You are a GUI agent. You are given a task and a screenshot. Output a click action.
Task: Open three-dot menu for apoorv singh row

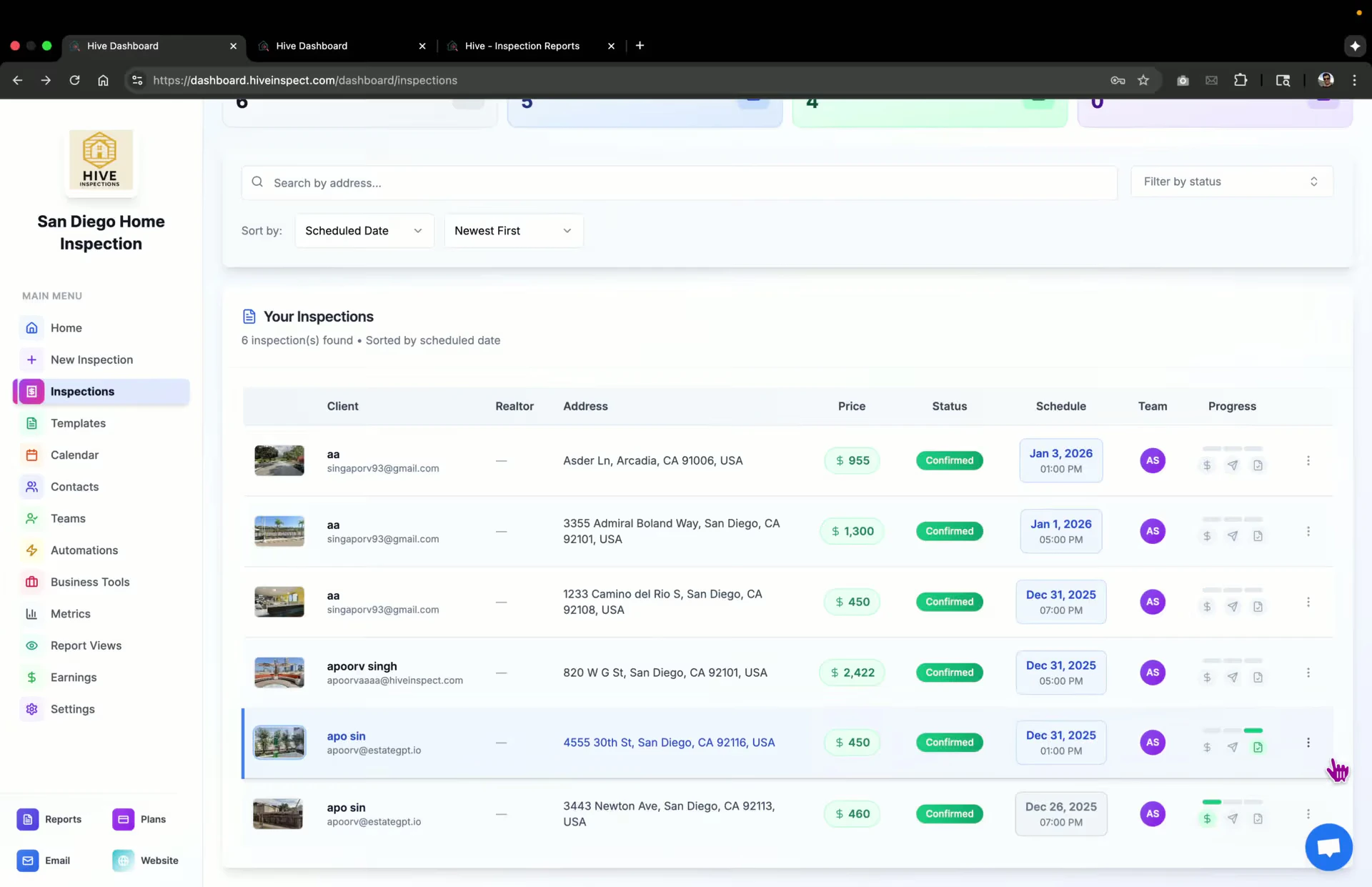tap(1308, 673)
